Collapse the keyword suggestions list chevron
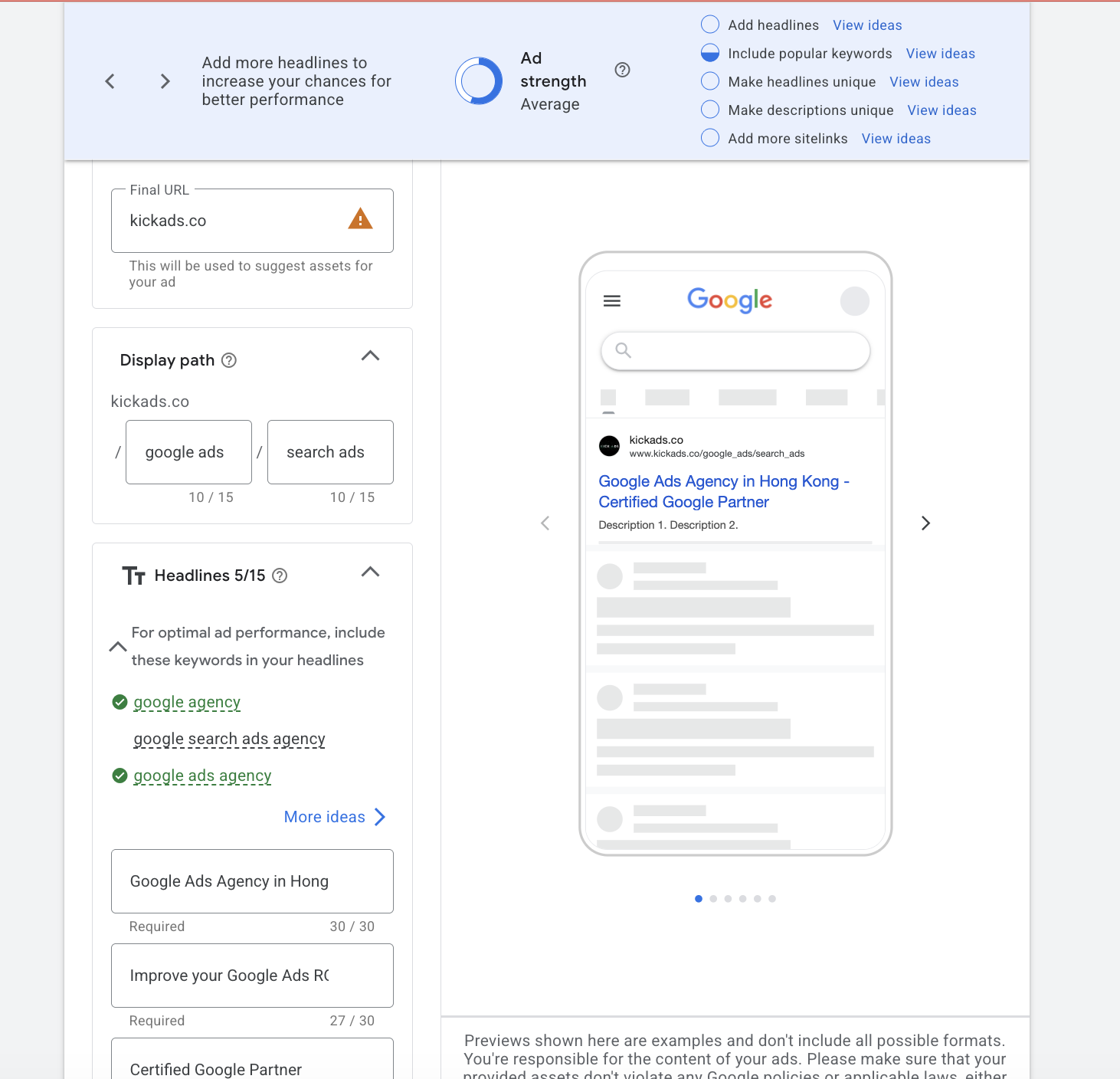Image resolution: width=1120 pixels, height=1079 pixels. 118,647
